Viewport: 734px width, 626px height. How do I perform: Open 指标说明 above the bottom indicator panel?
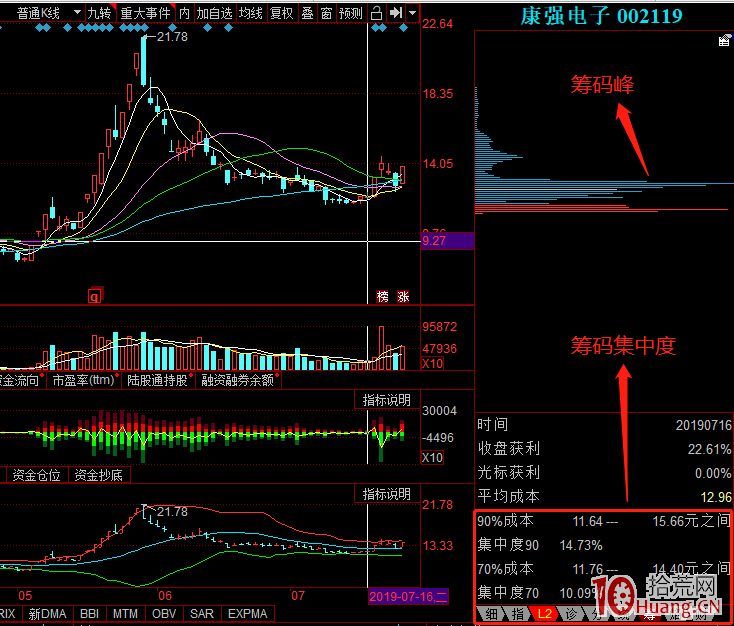387,494
